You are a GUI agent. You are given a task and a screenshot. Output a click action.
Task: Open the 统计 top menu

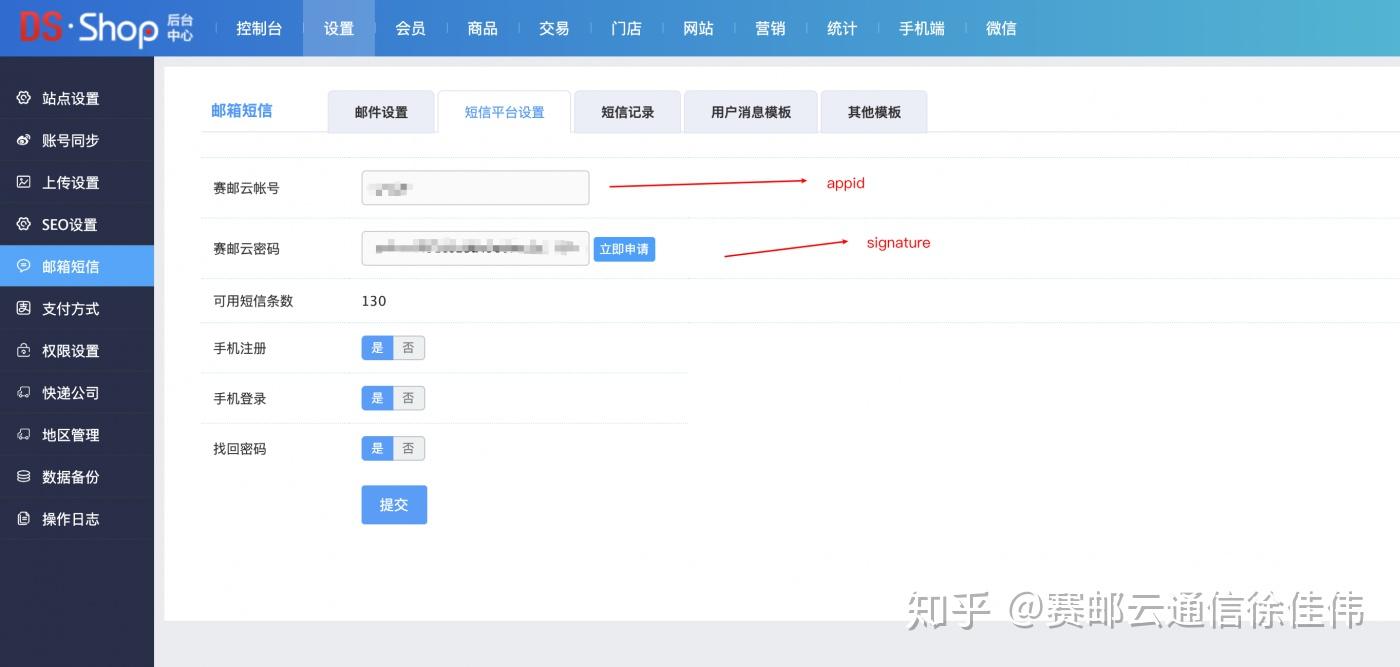pyautogui.click(x=842, y=28)
